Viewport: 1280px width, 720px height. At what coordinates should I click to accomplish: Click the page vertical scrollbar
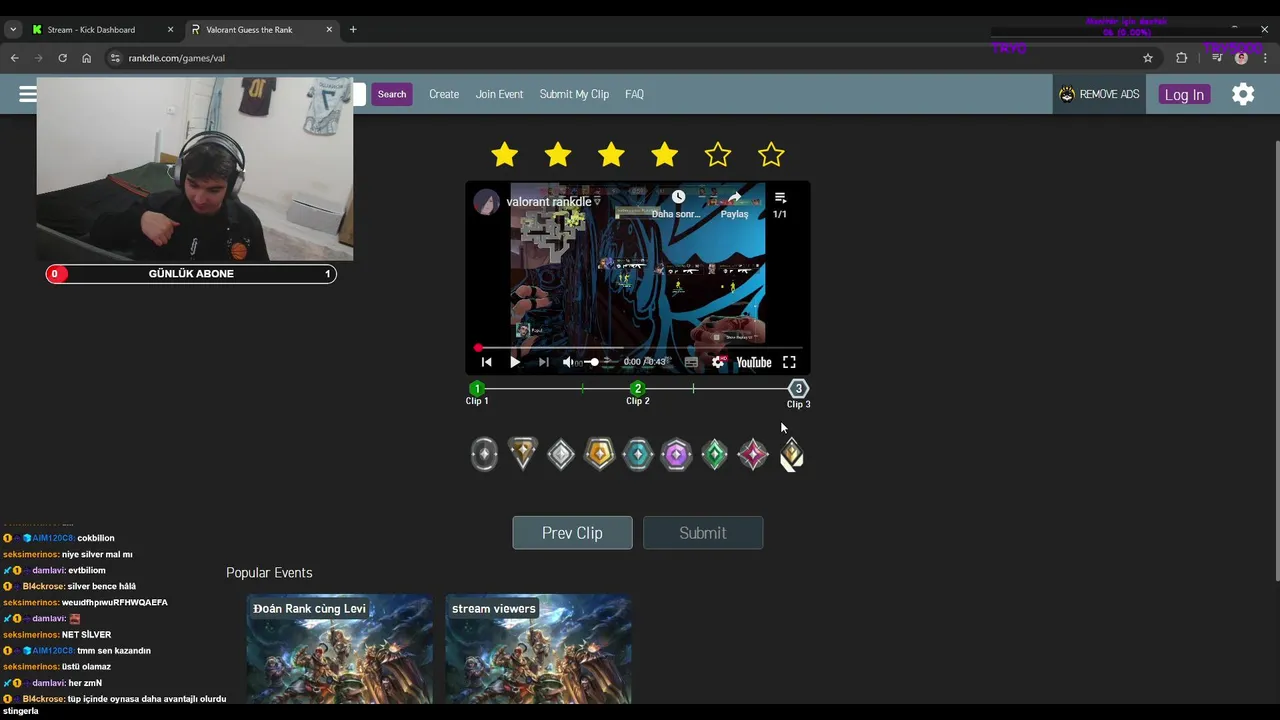[1275, 360]
